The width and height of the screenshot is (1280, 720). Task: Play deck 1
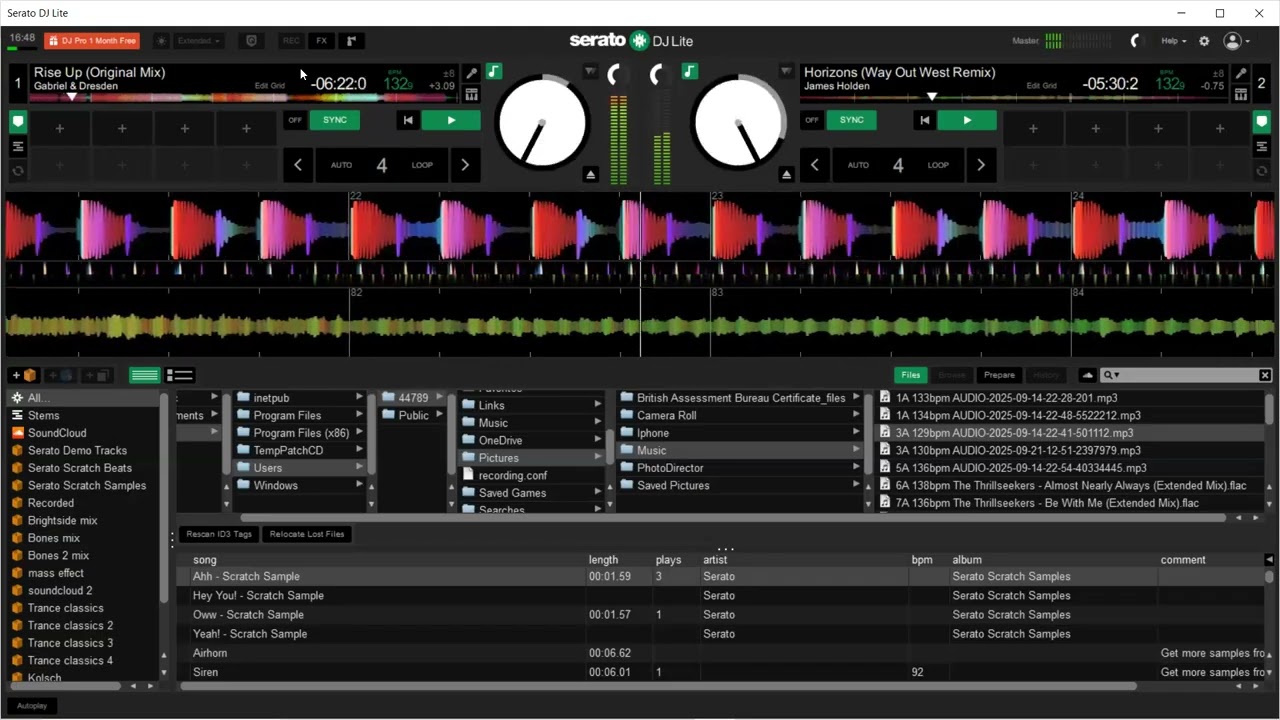tap(451, 120)
